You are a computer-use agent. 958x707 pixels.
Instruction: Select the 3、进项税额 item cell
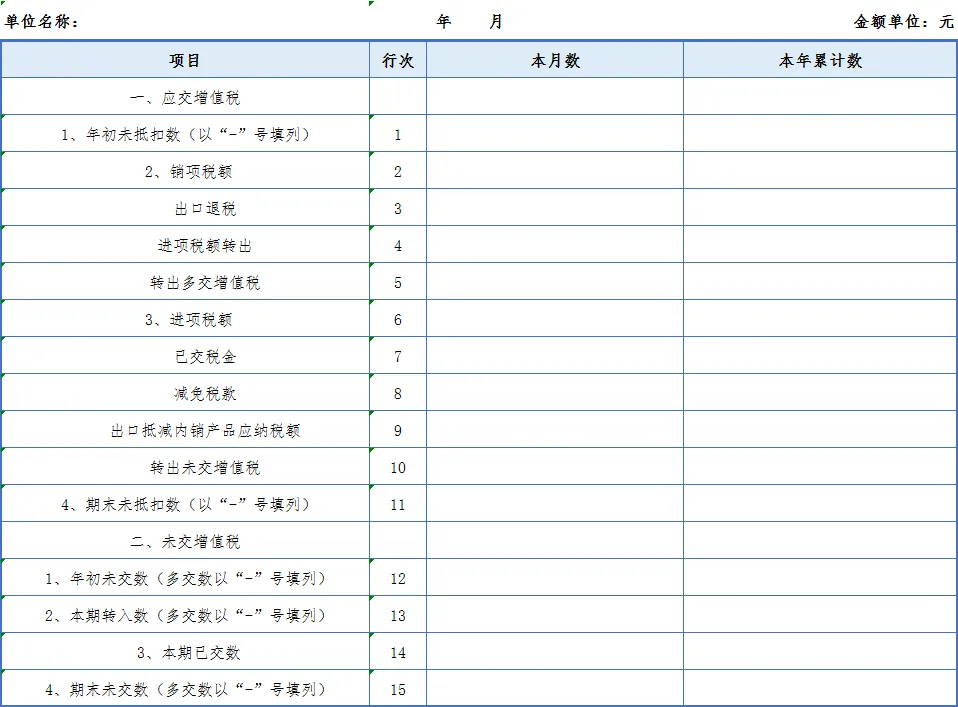pos(185,319)
